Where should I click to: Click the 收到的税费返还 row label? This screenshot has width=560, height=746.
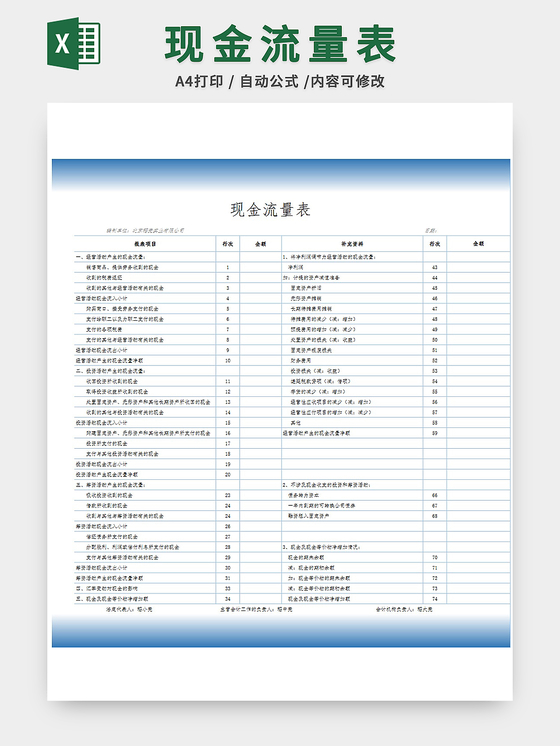(104, 277)
